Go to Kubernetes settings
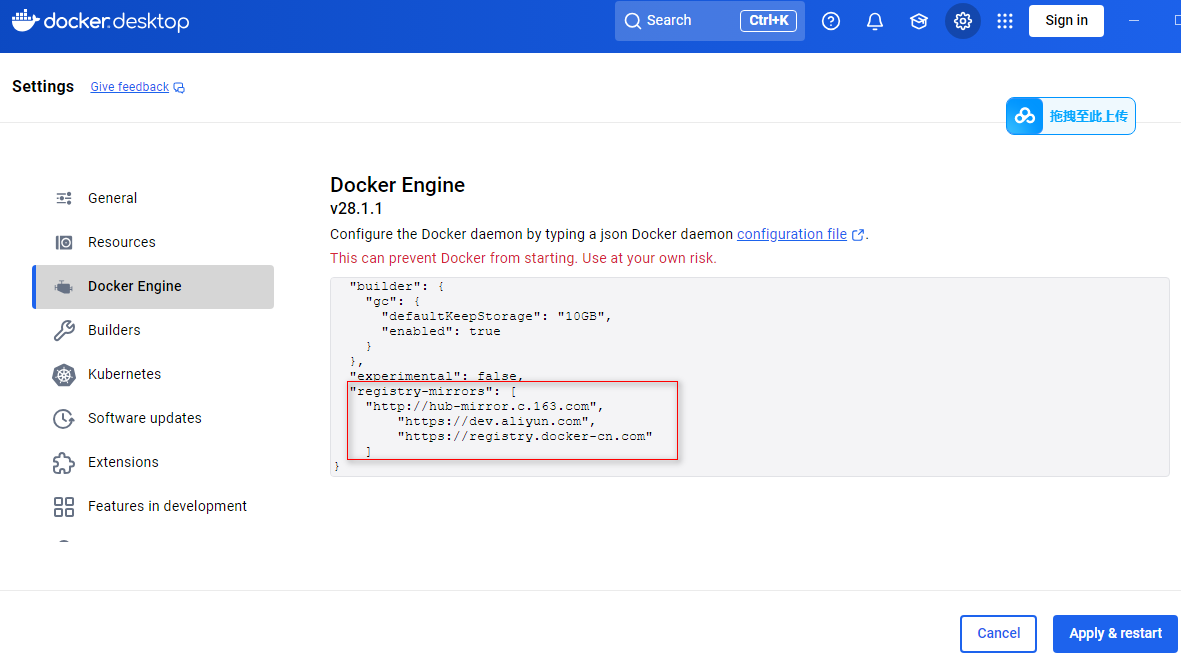The image size is (1181, 657). [x=154, y=374]
